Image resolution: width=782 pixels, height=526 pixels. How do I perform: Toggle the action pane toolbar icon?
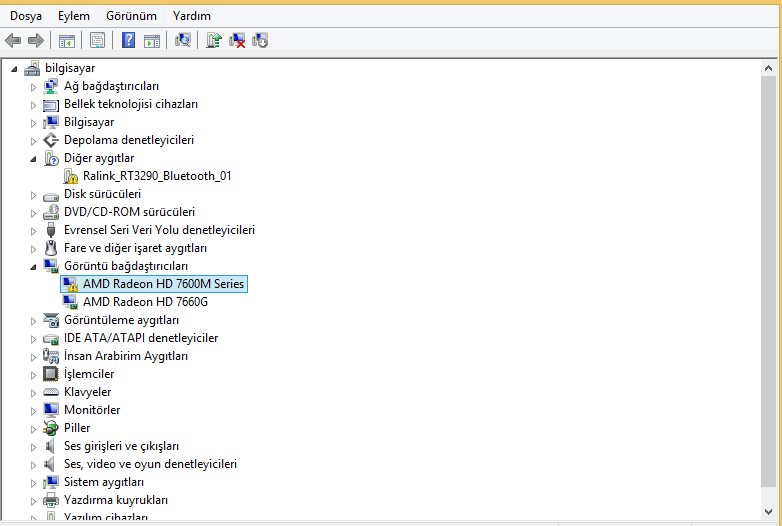[152, 40]
